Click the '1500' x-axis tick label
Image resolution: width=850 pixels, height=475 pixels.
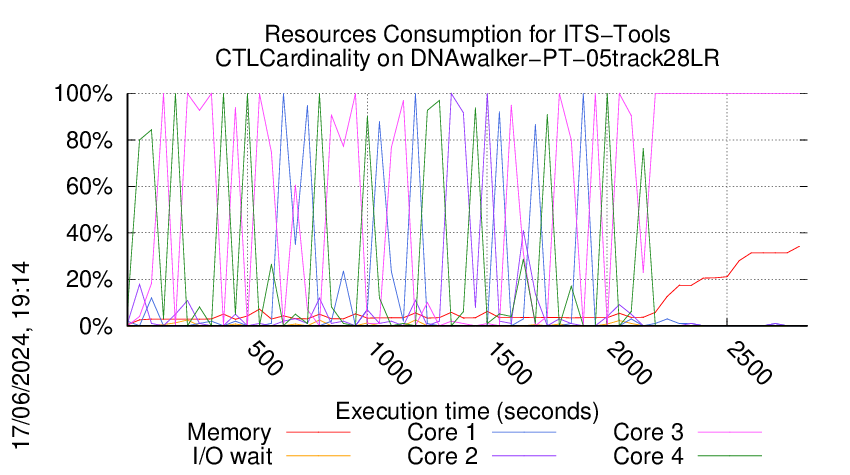coord(510,363)
